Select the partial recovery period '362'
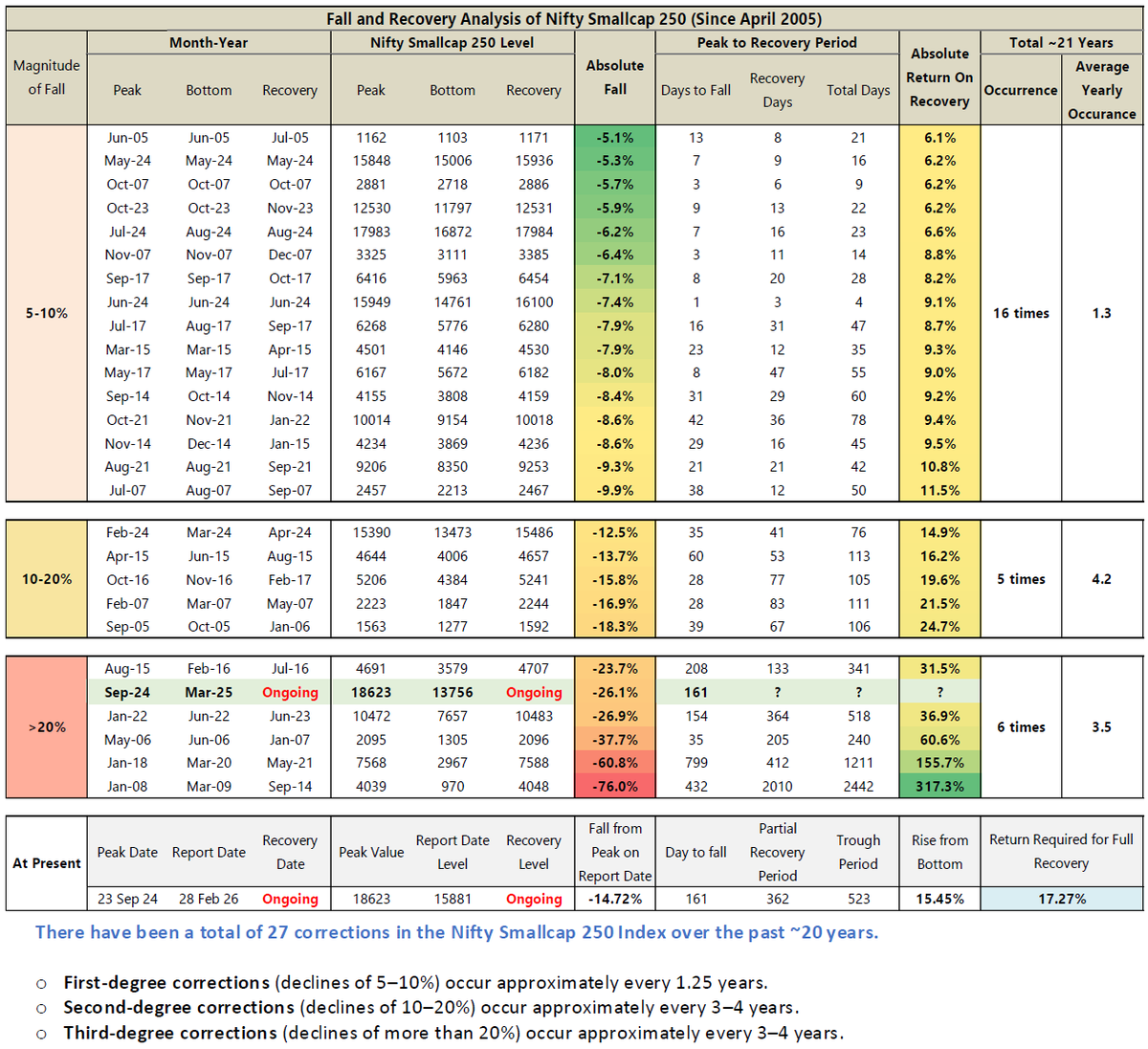1148x1049 pixels. pyautogui.click(x=777, y=899)
